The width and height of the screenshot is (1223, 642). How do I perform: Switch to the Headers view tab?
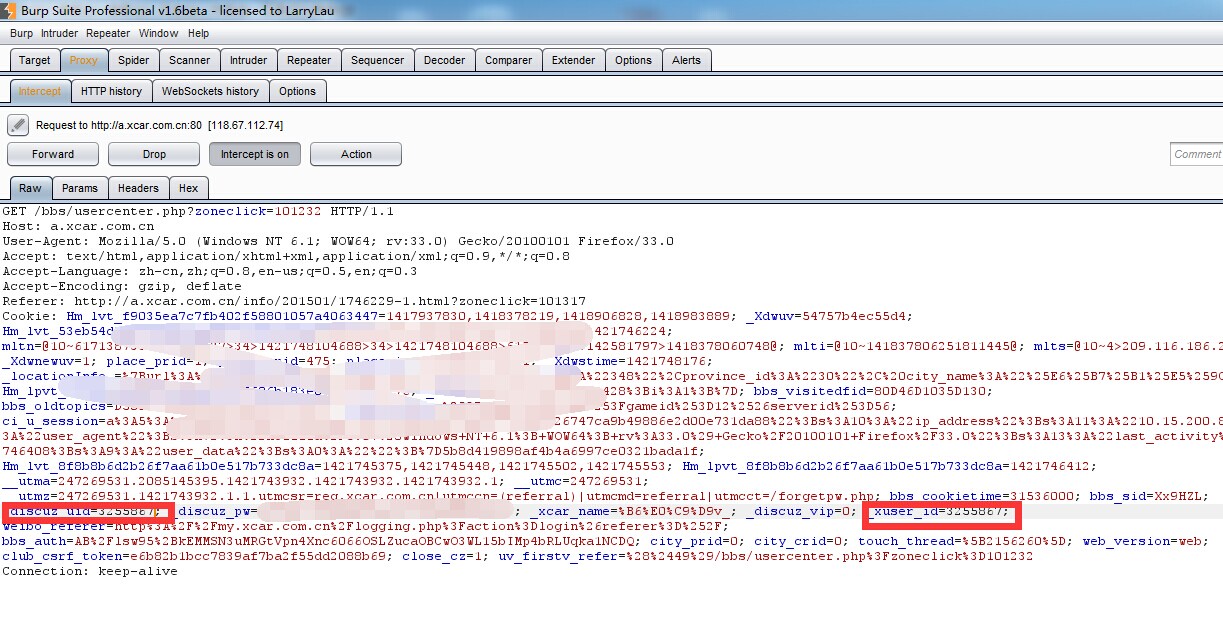pyautogui.click(x=138, y=188)
